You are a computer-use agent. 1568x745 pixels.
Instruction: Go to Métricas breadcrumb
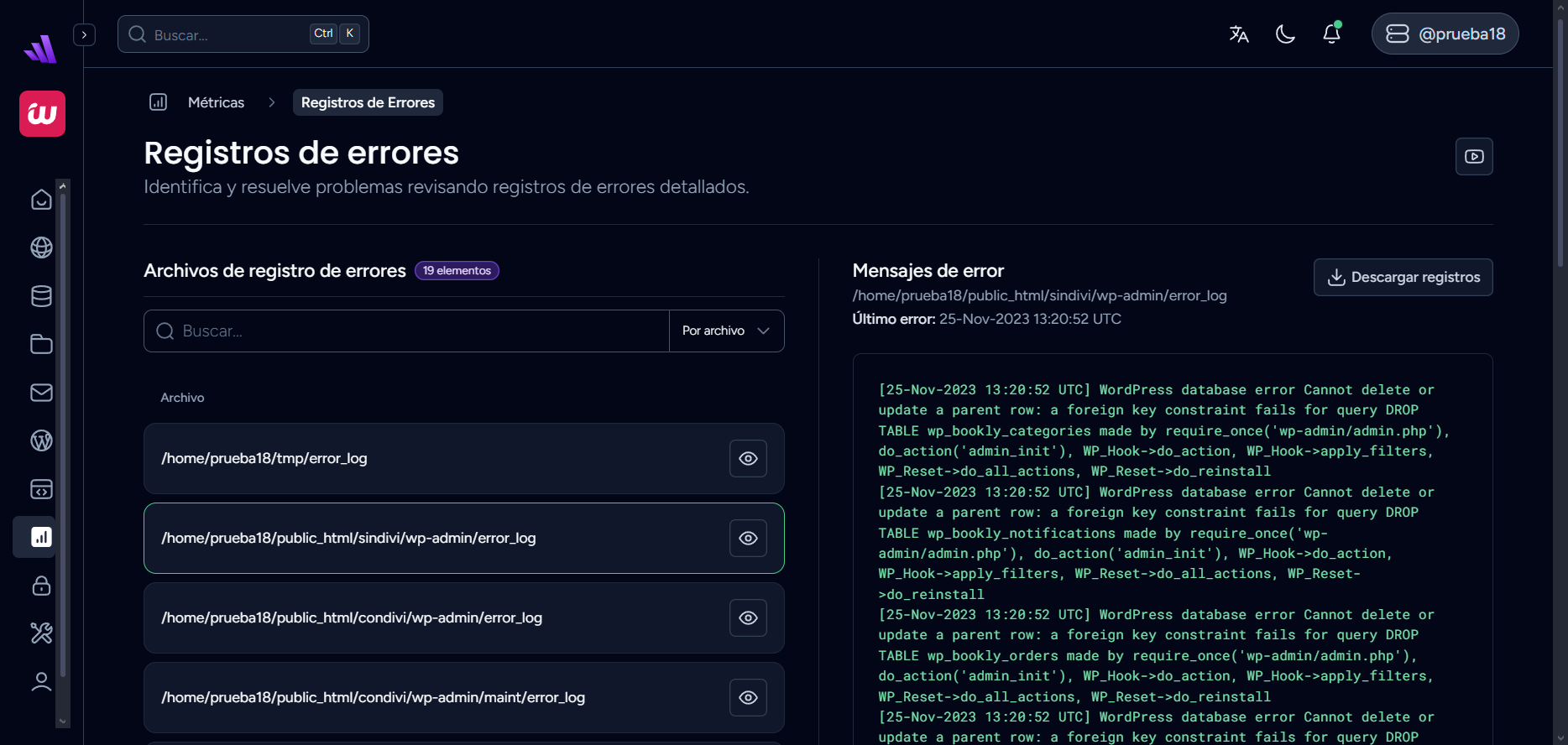click(x=216, y=102)
